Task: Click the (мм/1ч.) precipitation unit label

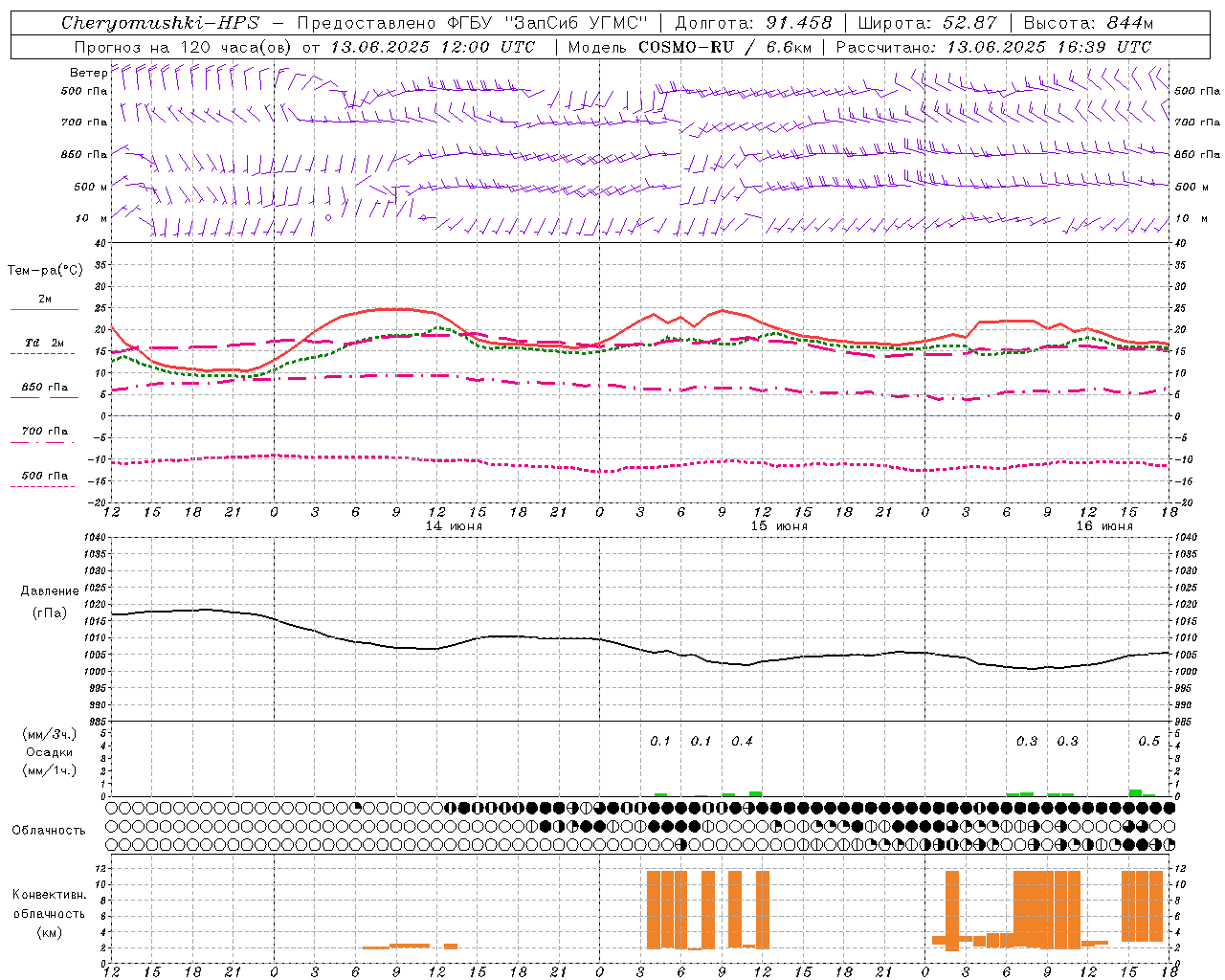Action: (x=50, y=770)
